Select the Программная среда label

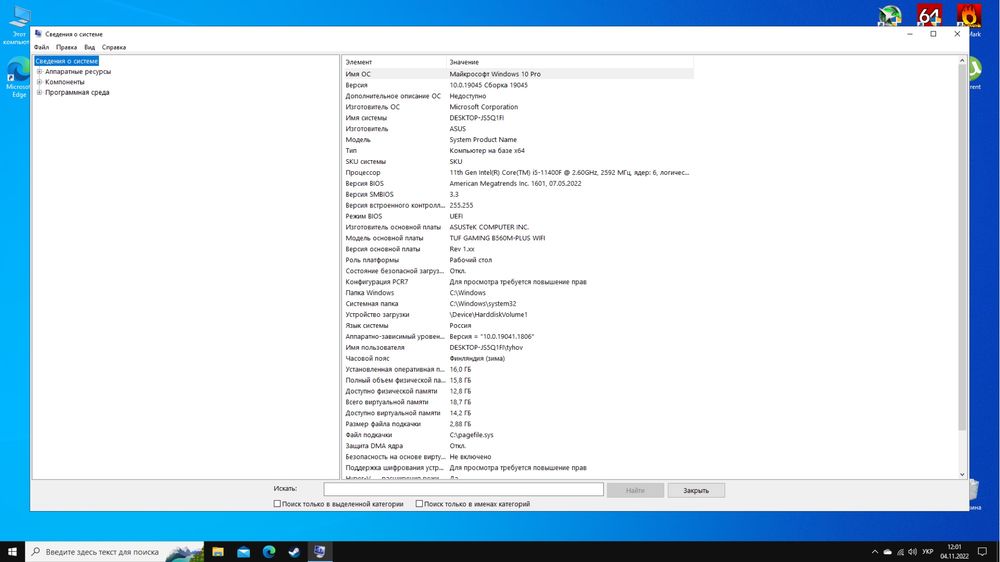(77, 92)
